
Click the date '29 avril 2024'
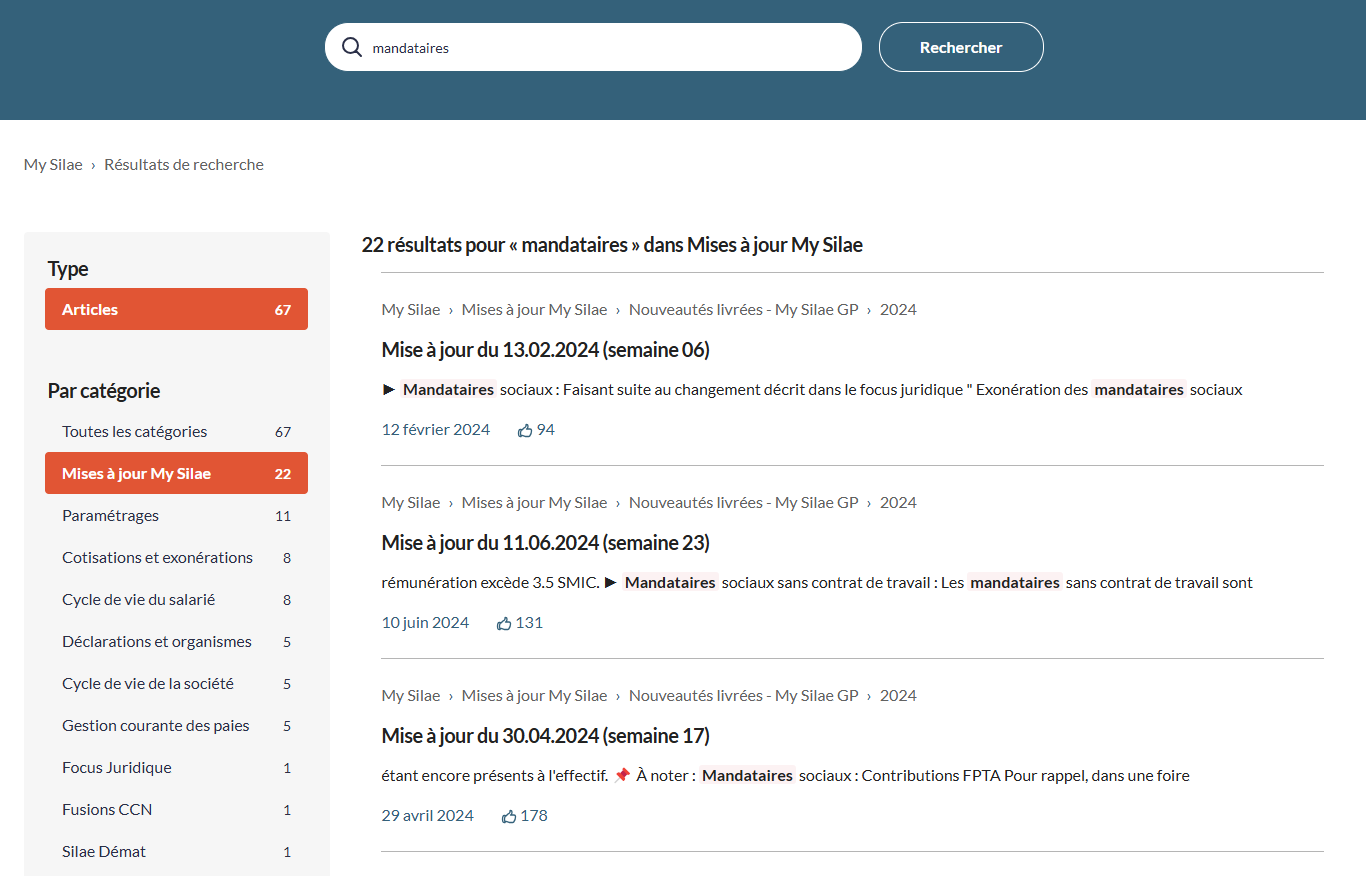click(x=428, y=816)
